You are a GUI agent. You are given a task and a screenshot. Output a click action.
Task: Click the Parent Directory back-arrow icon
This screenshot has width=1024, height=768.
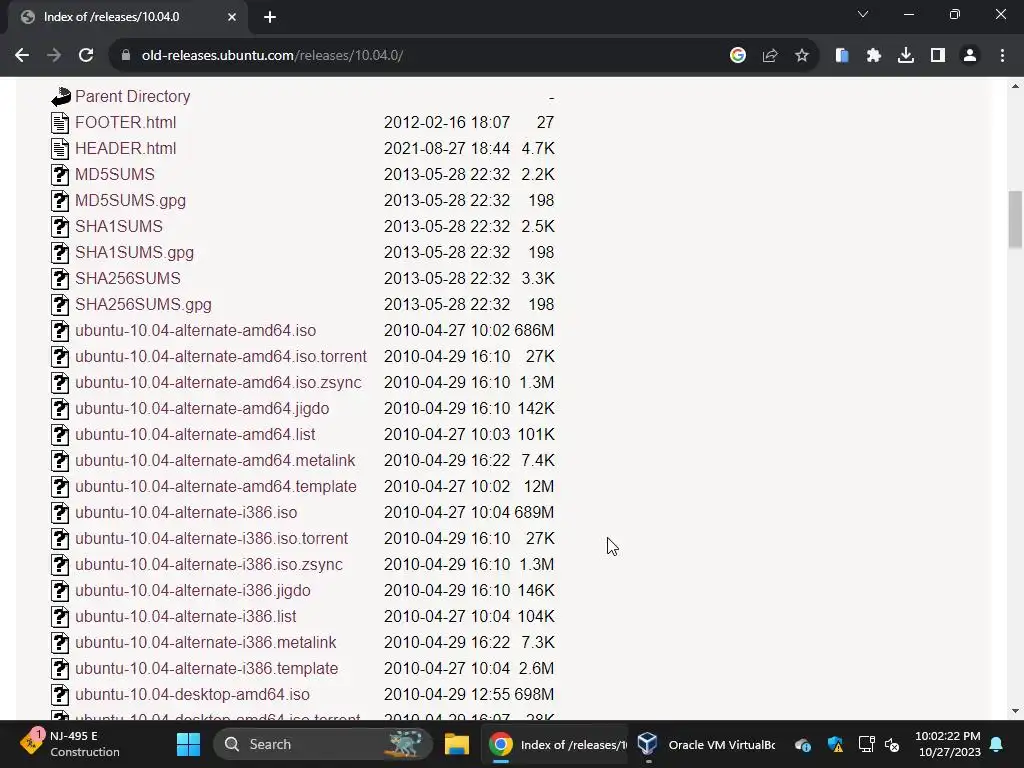[x=61, y=97]
